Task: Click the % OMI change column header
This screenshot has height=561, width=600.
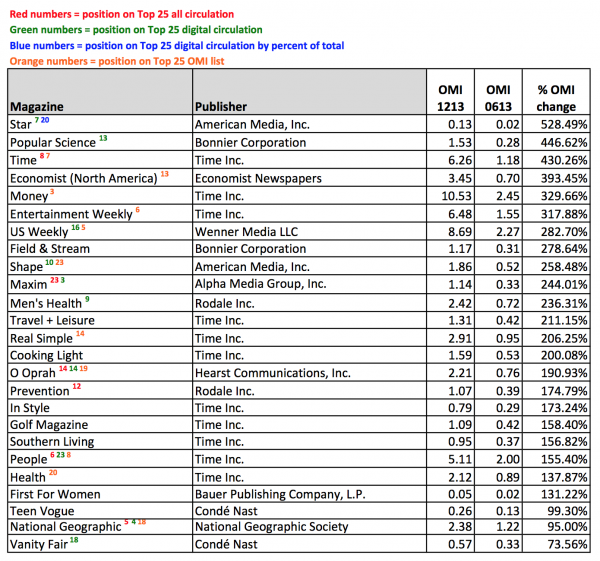Action: coord(555,97)
